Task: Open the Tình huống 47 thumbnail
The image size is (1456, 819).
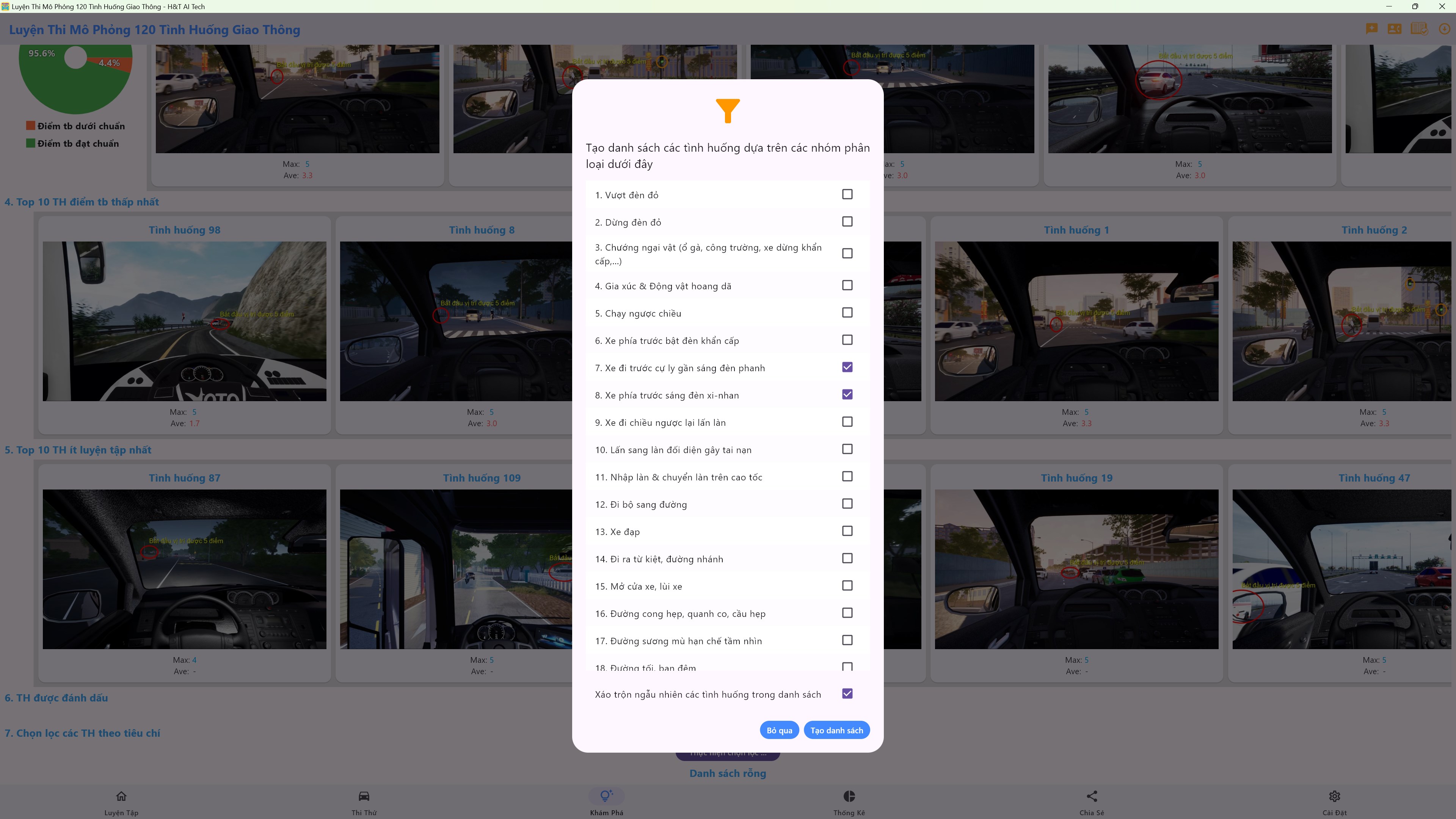Action: [1342, 569]
